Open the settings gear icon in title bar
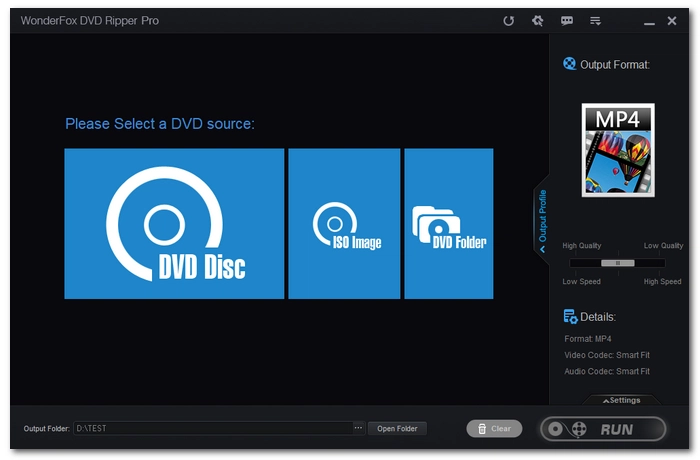Viewport: 700px width, 460px height. click(x=537, y=20)
